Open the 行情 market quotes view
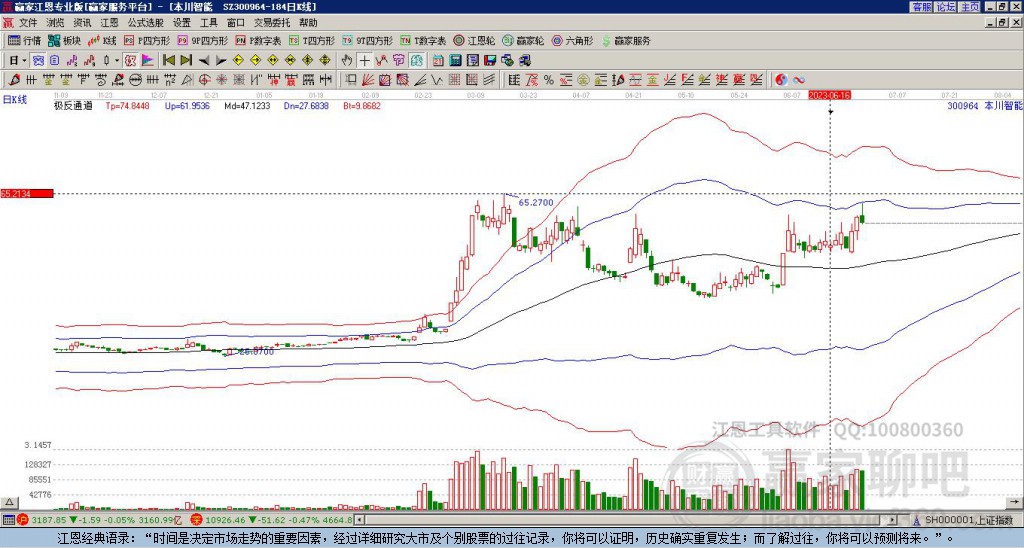Screen dimensions: 1024x548 click(x=24, y=40)
